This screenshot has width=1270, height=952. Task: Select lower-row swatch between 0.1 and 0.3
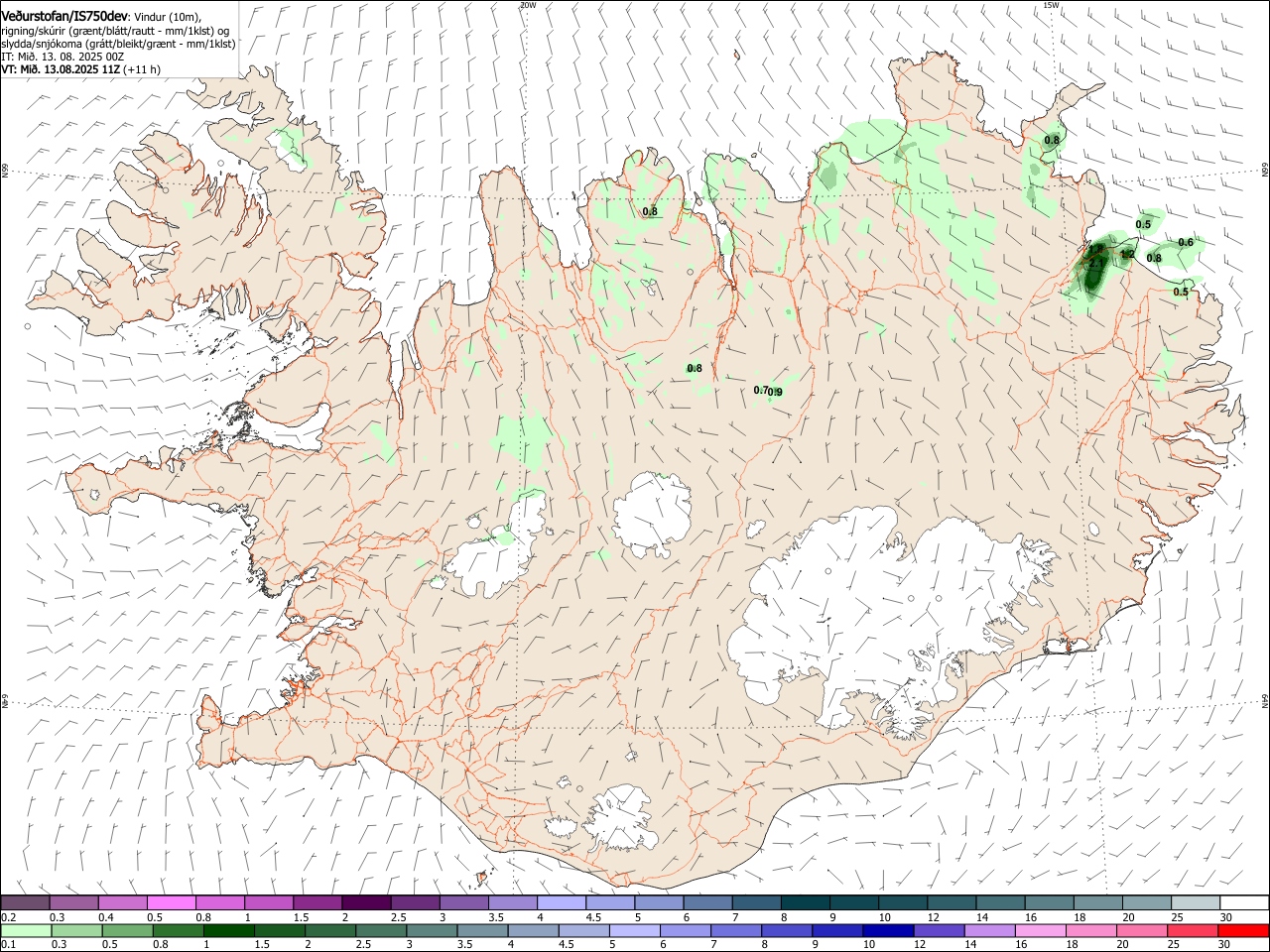(x=26, y=930)
